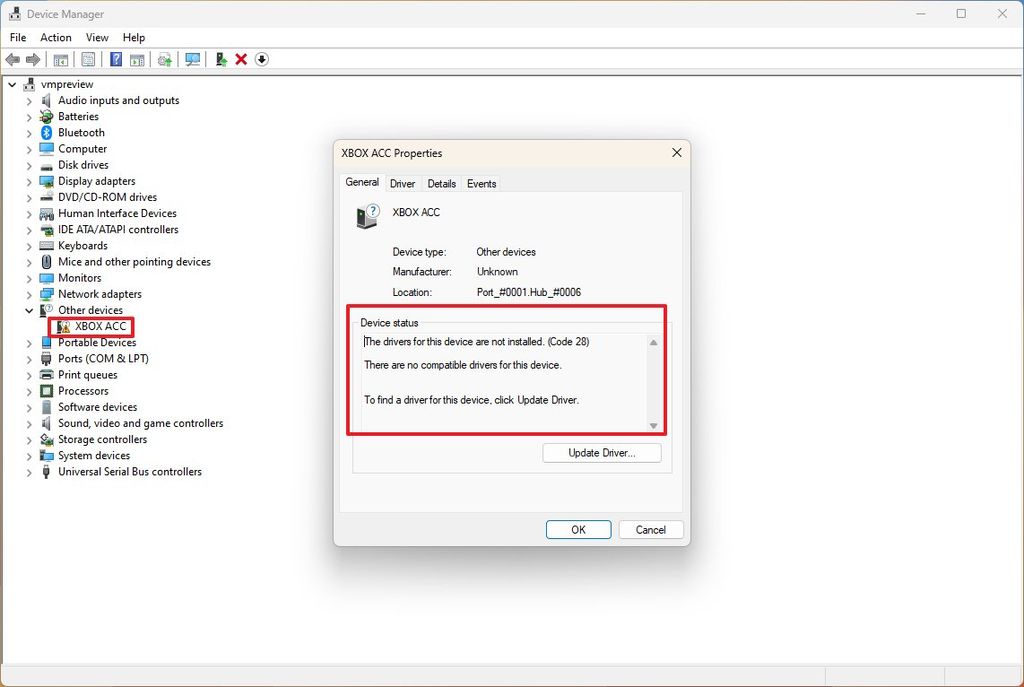Click the Help question mark toolbar icon
The image size is (1024, 687).
(115, 59)
